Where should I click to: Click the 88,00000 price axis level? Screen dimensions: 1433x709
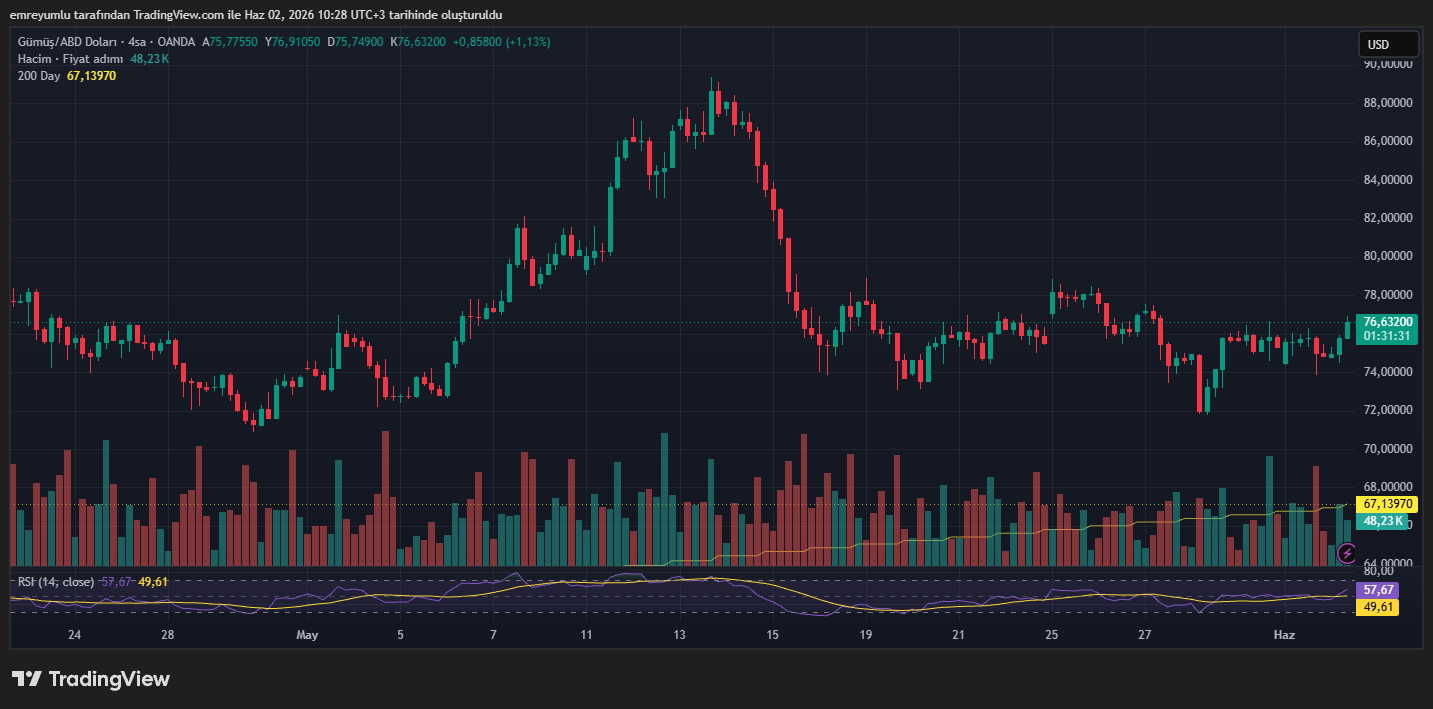1388,103
